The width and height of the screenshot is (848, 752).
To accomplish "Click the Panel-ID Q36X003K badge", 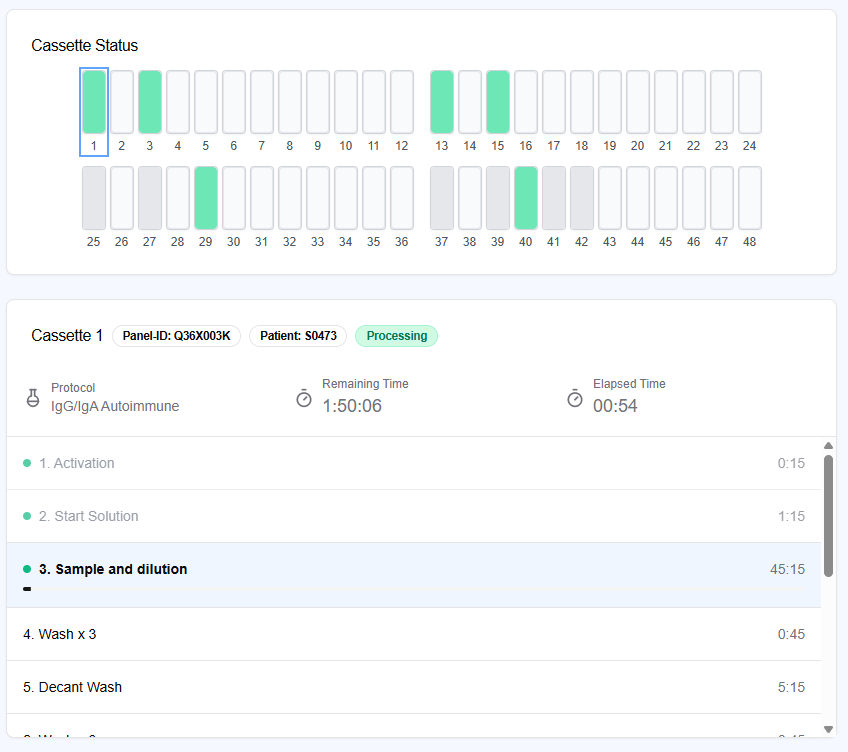I will 176,336.
